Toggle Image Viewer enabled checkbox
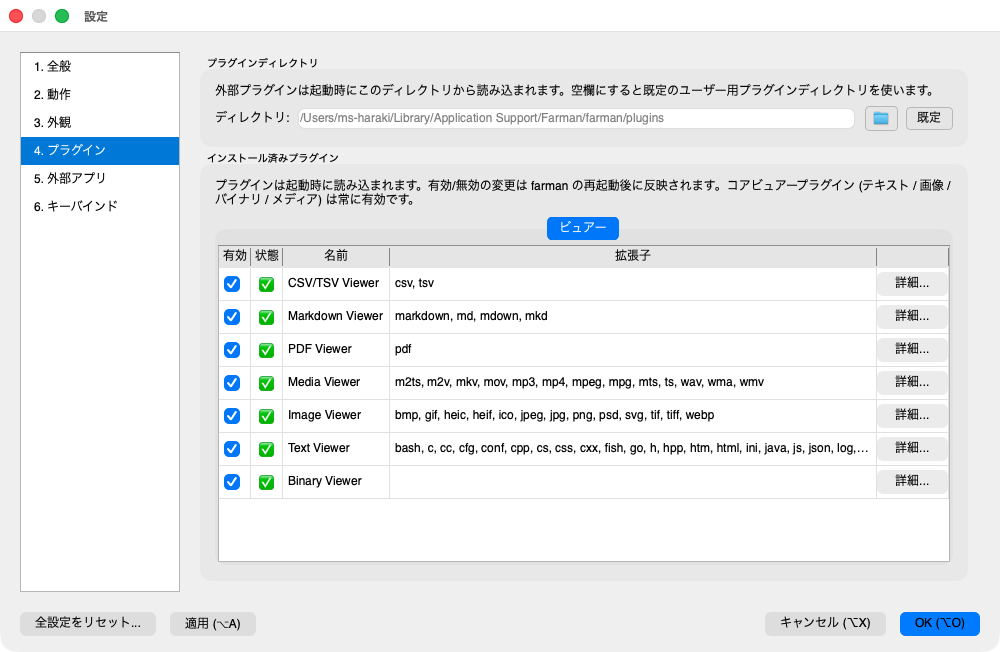 tap(232, 416)
